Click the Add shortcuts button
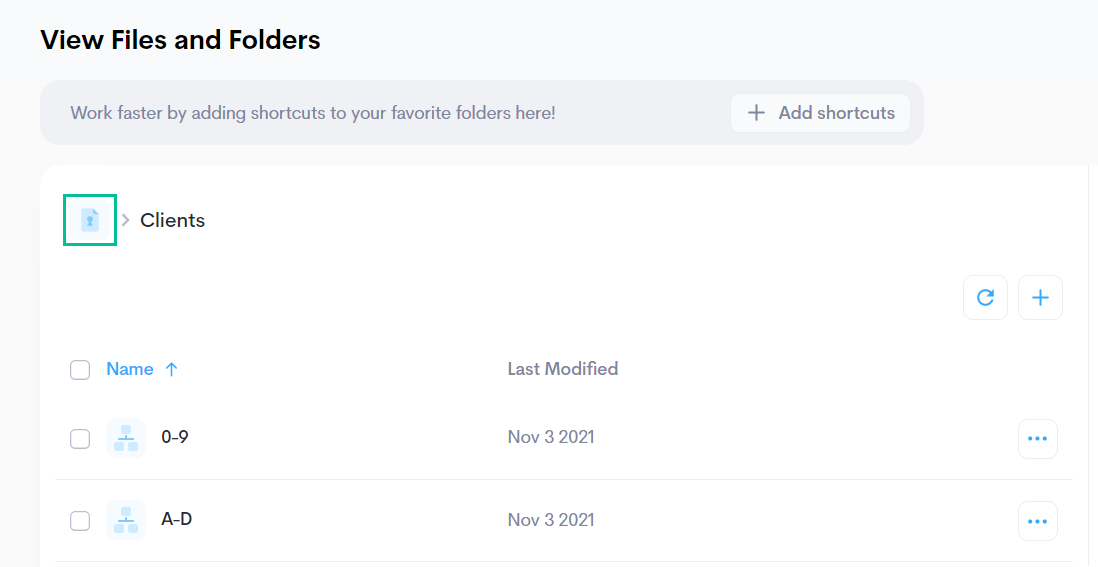 click(x=821, y=113)
